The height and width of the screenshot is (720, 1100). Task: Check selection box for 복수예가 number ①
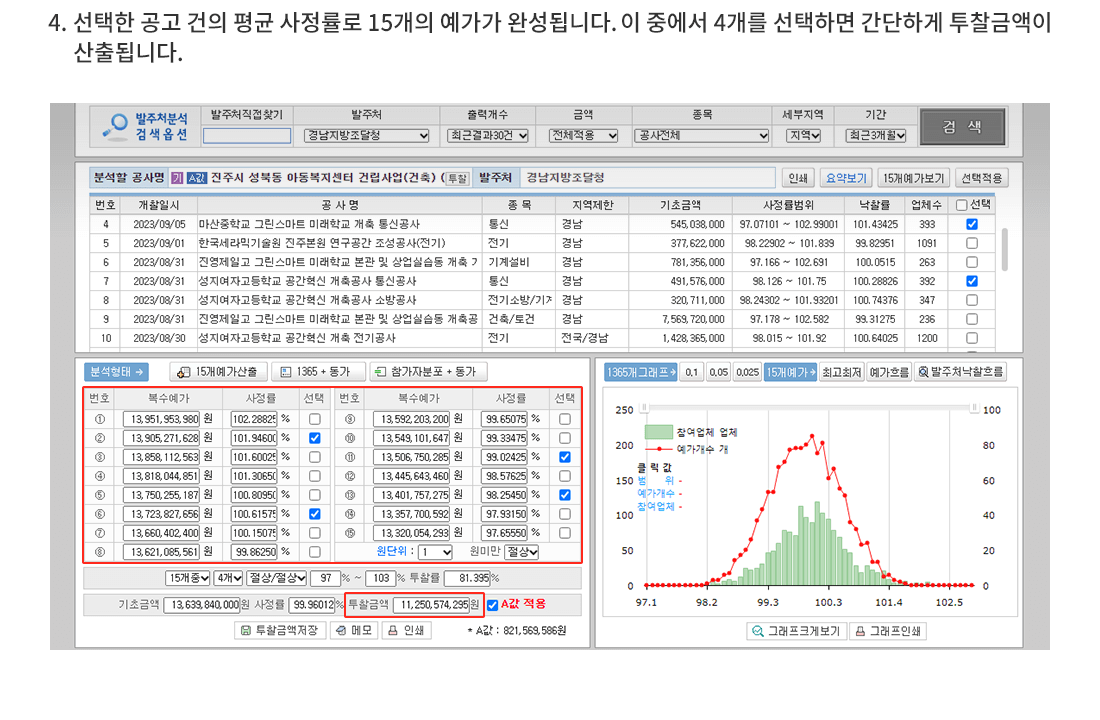tap(315, 419)
